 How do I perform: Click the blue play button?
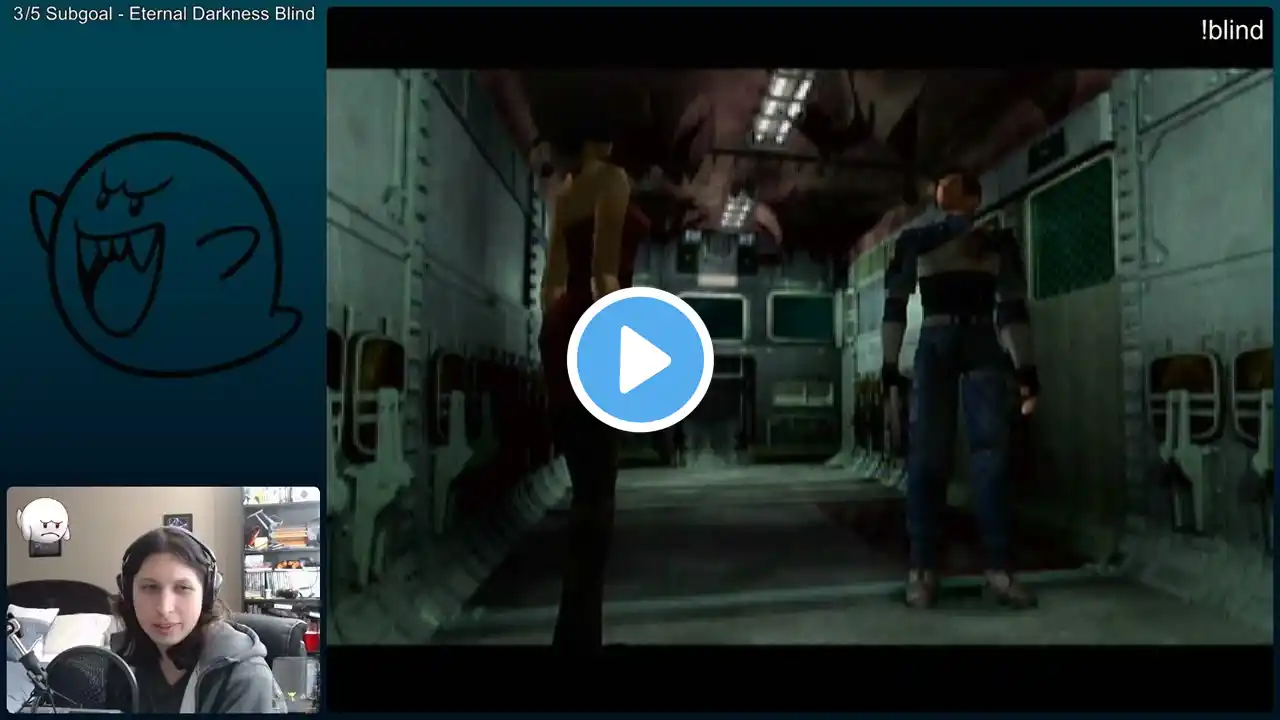click(640, 360)
